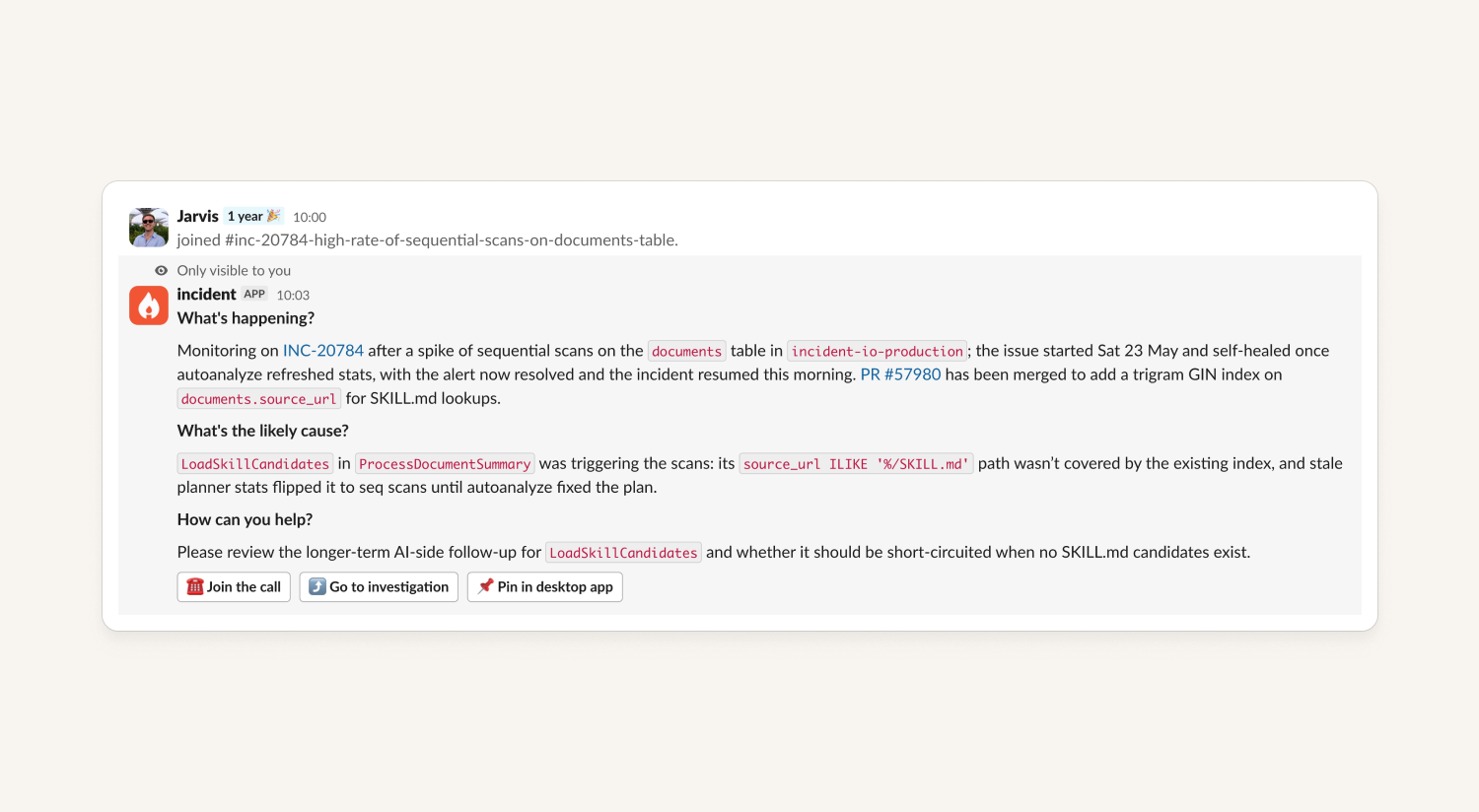Click the Pin in desktop app button
This screenshot has width=1479, height=812.
pos(545,586)
